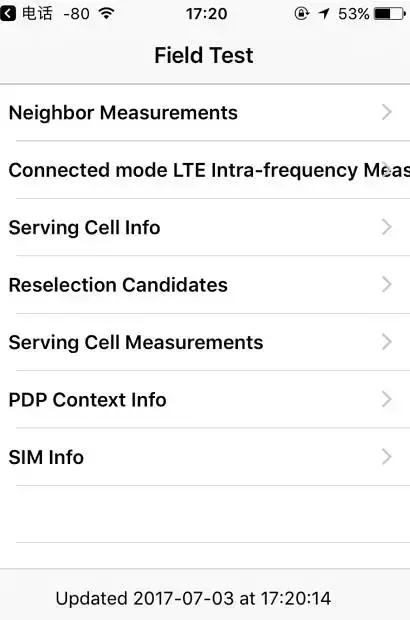This screenshot has height=620, width=410.
Task: Tap the Field Test title
Action: 204,55
